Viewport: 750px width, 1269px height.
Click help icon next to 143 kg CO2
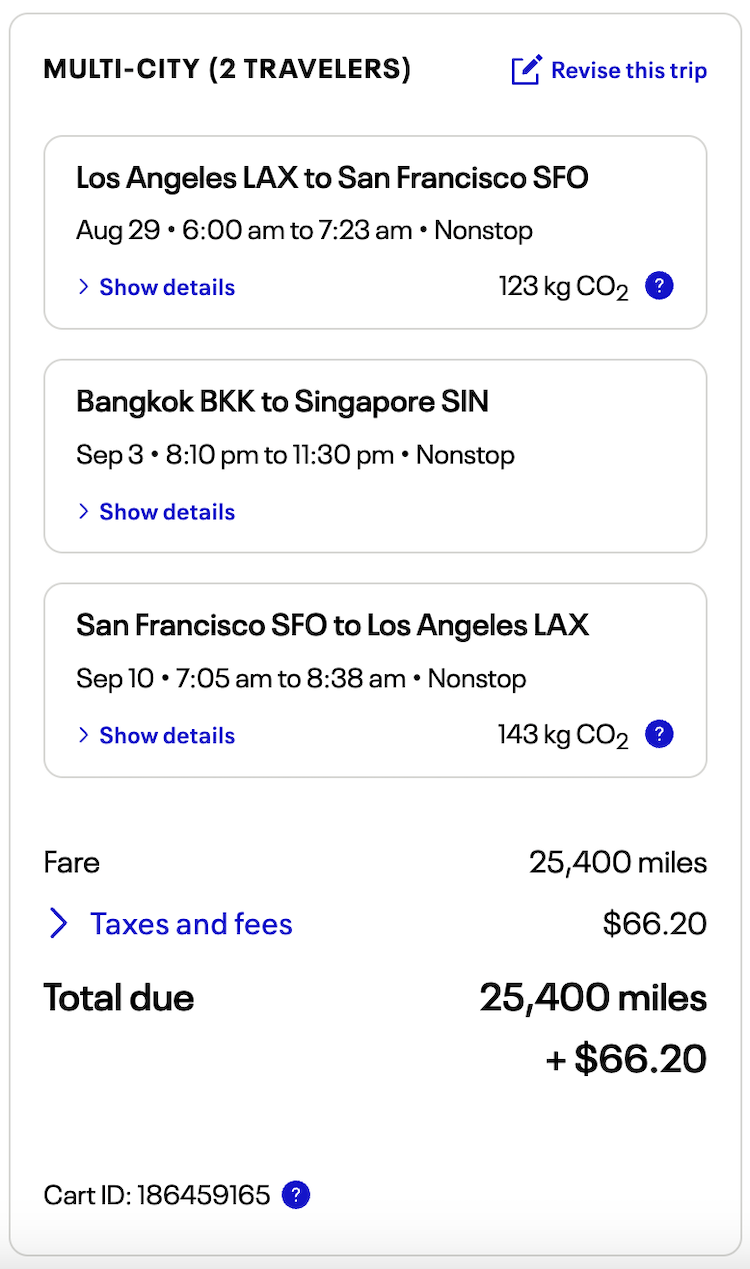659,735
